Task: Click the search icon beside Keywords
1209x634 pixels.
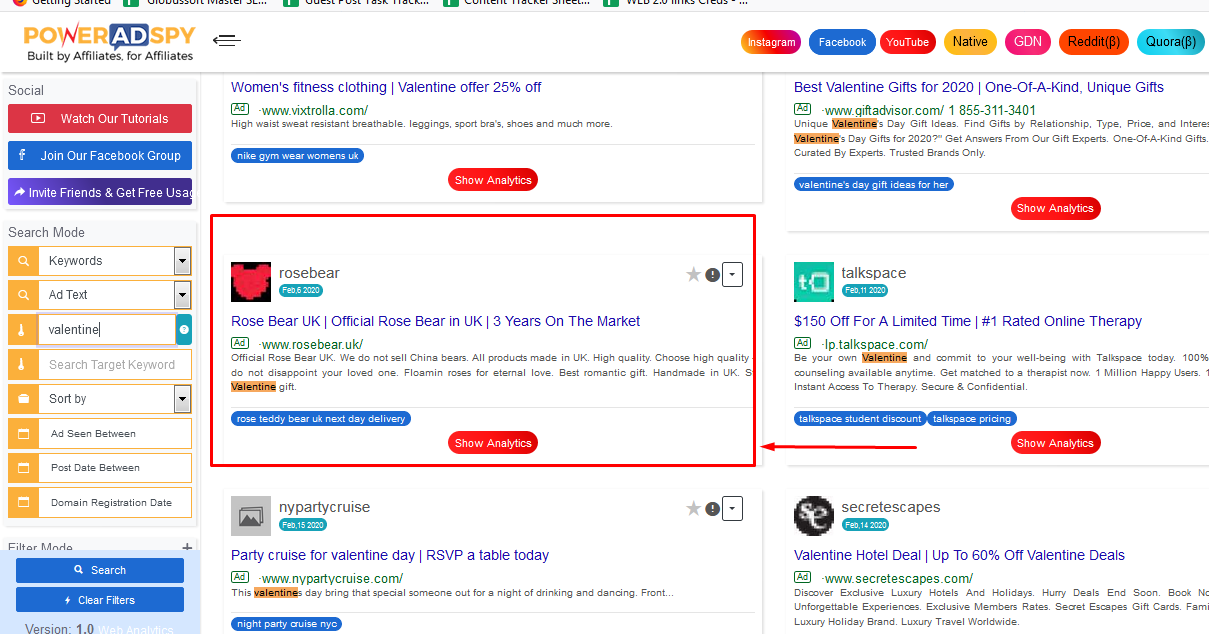Action: [x=23, y=261]
